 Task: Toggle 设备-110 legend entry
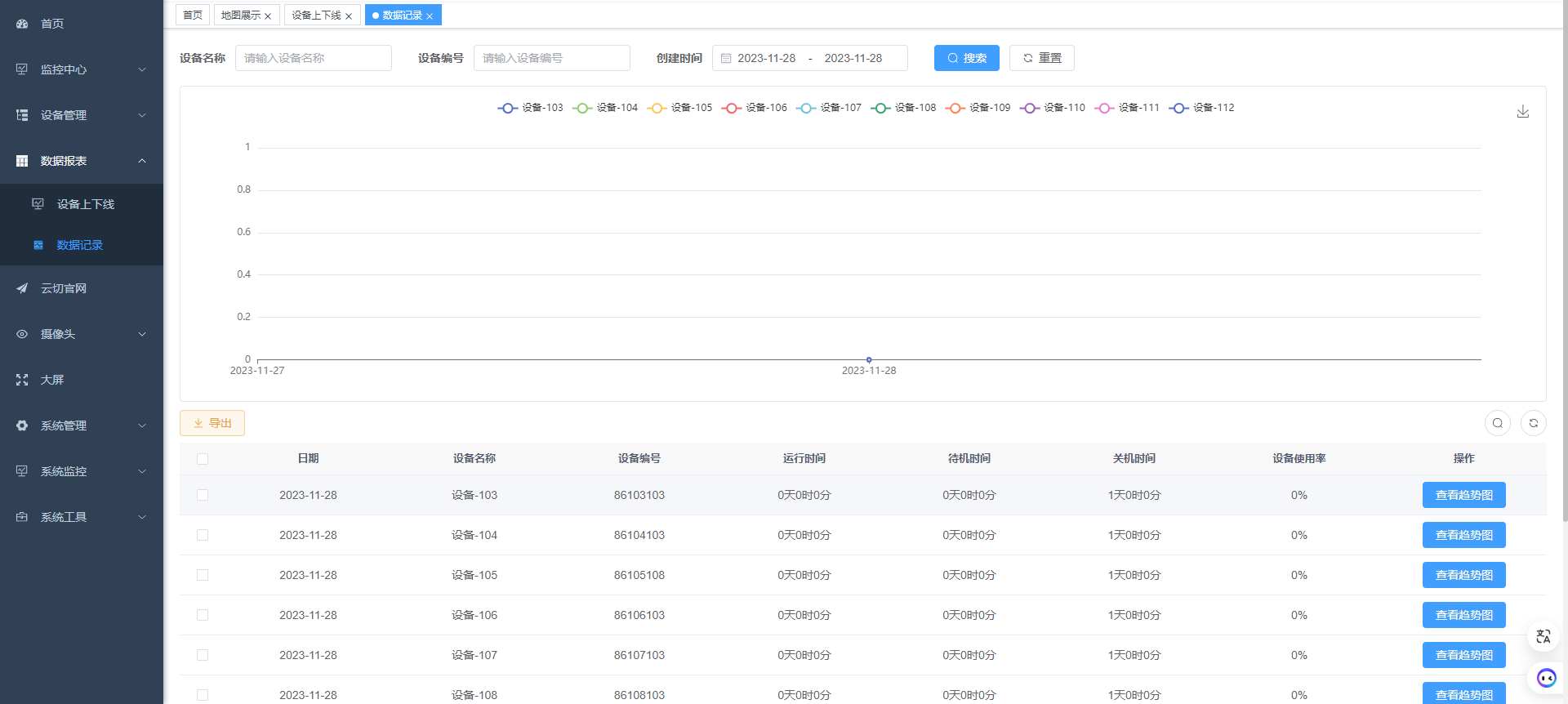tap(1053, 108)
